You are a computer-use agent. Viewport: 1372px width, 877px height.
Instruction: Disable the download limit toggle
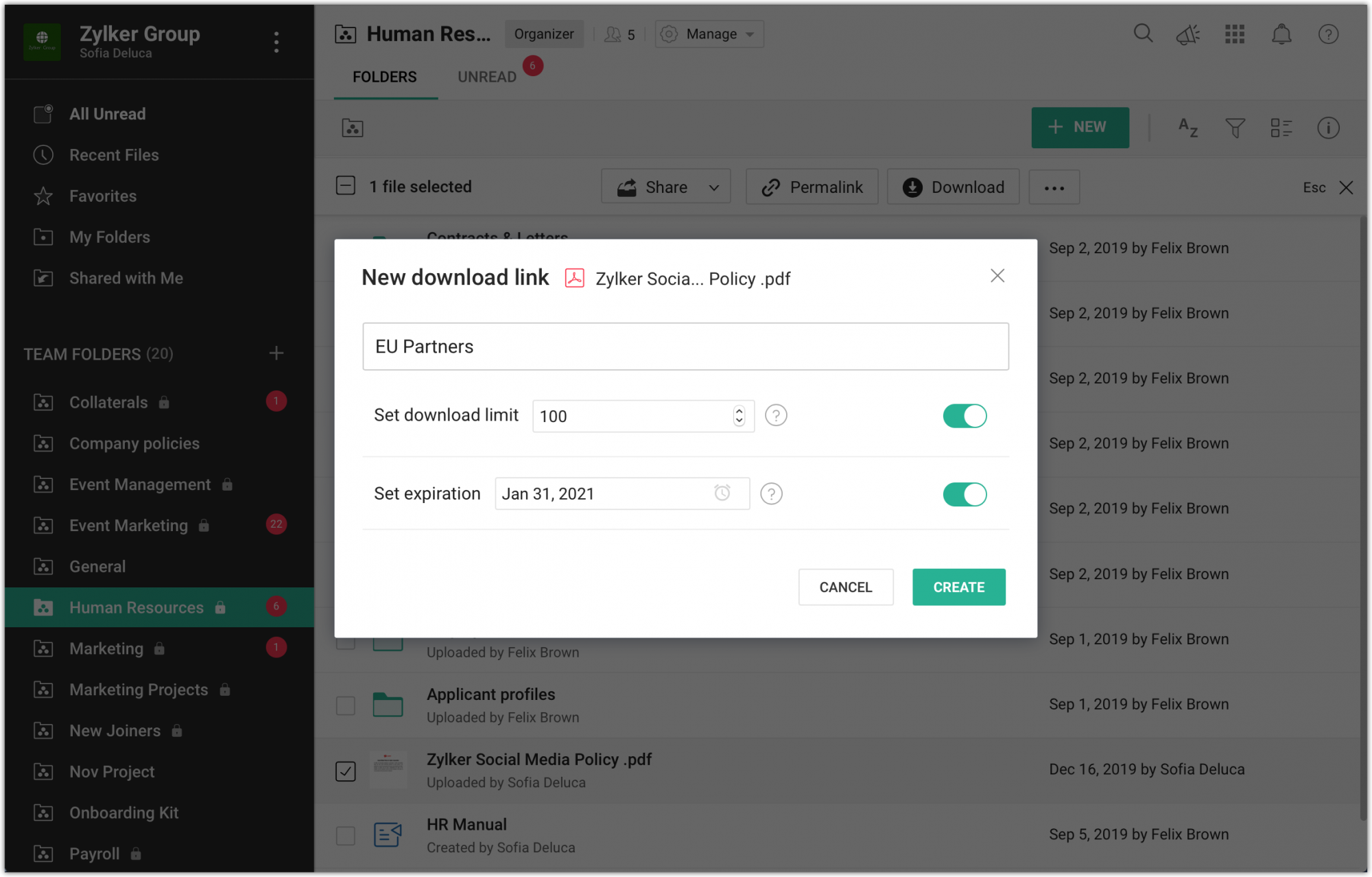(x=965, y=416)
